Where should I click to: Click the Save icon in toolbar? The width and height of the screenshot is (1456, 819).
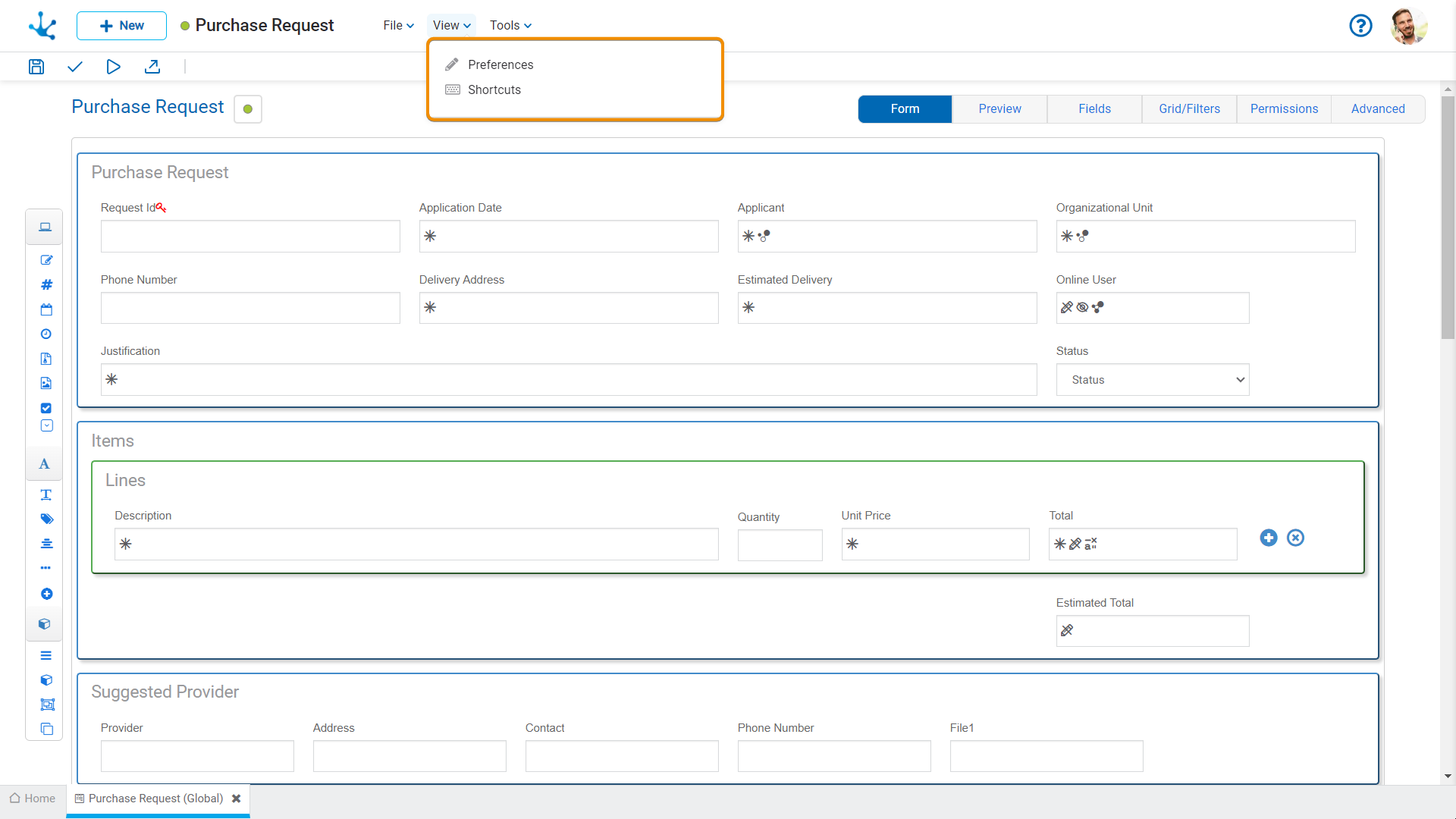[x=36, y=67]
